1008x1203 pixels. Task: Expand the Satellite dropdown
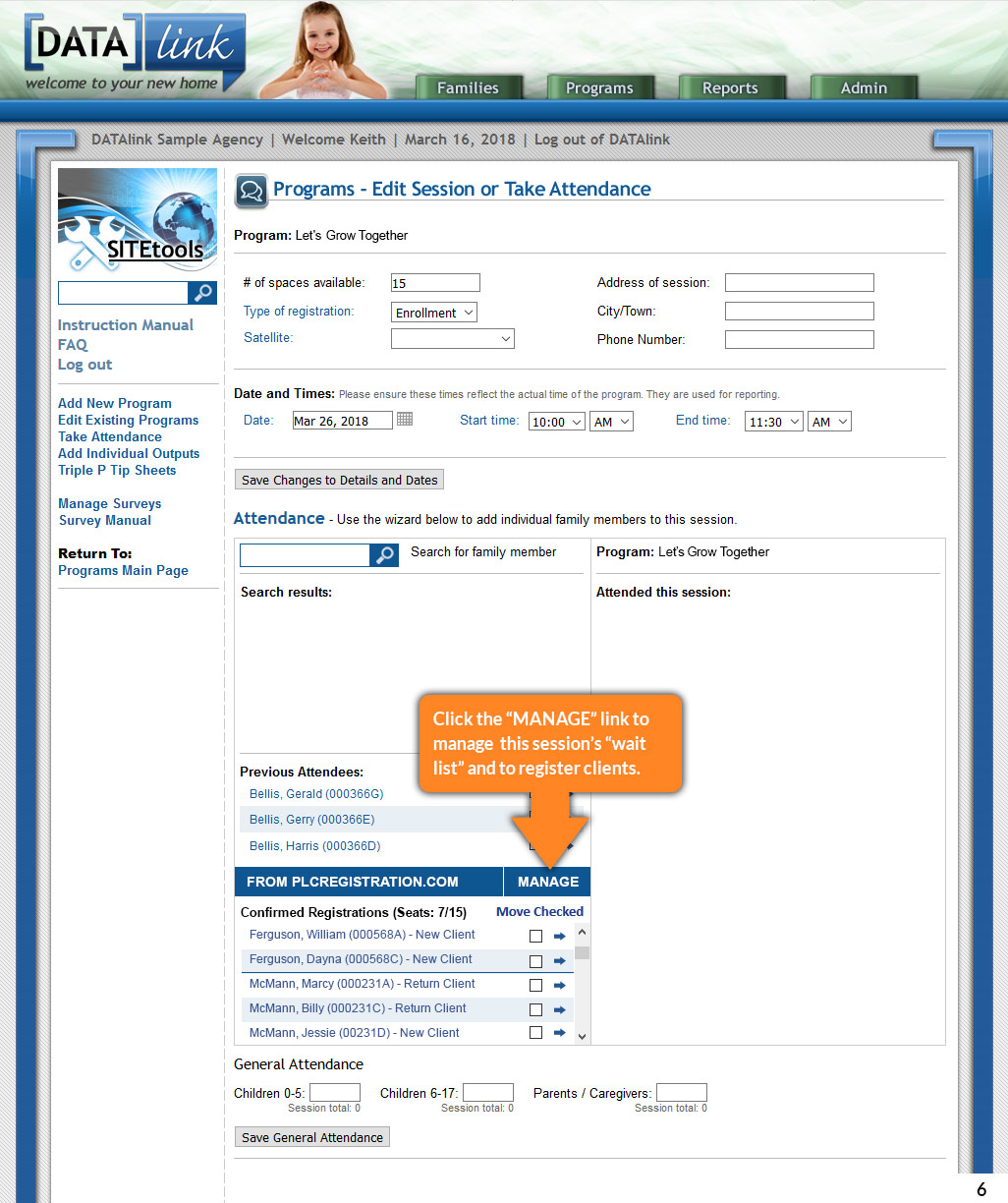coord(452,339)
